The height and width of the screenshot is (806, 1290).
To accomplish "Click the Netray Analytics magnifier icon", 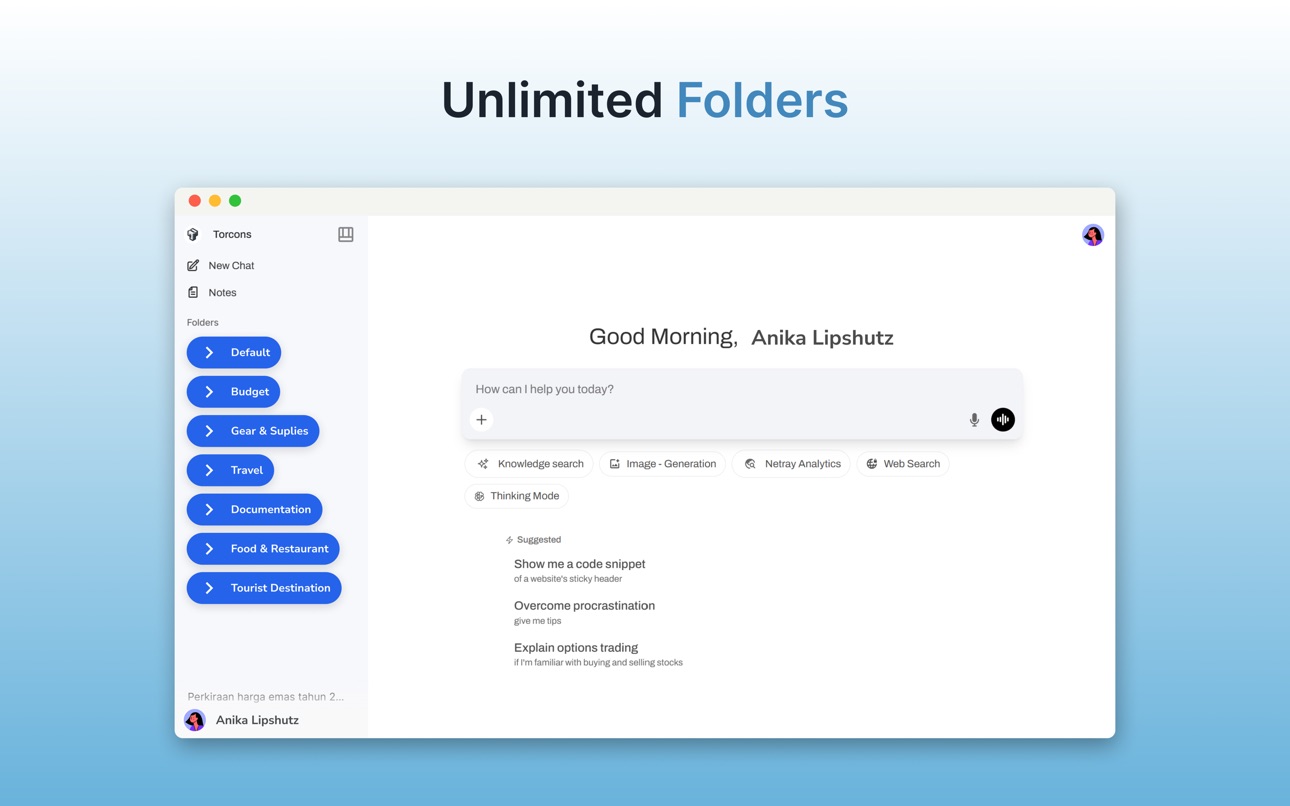I will tap(750, 464).
